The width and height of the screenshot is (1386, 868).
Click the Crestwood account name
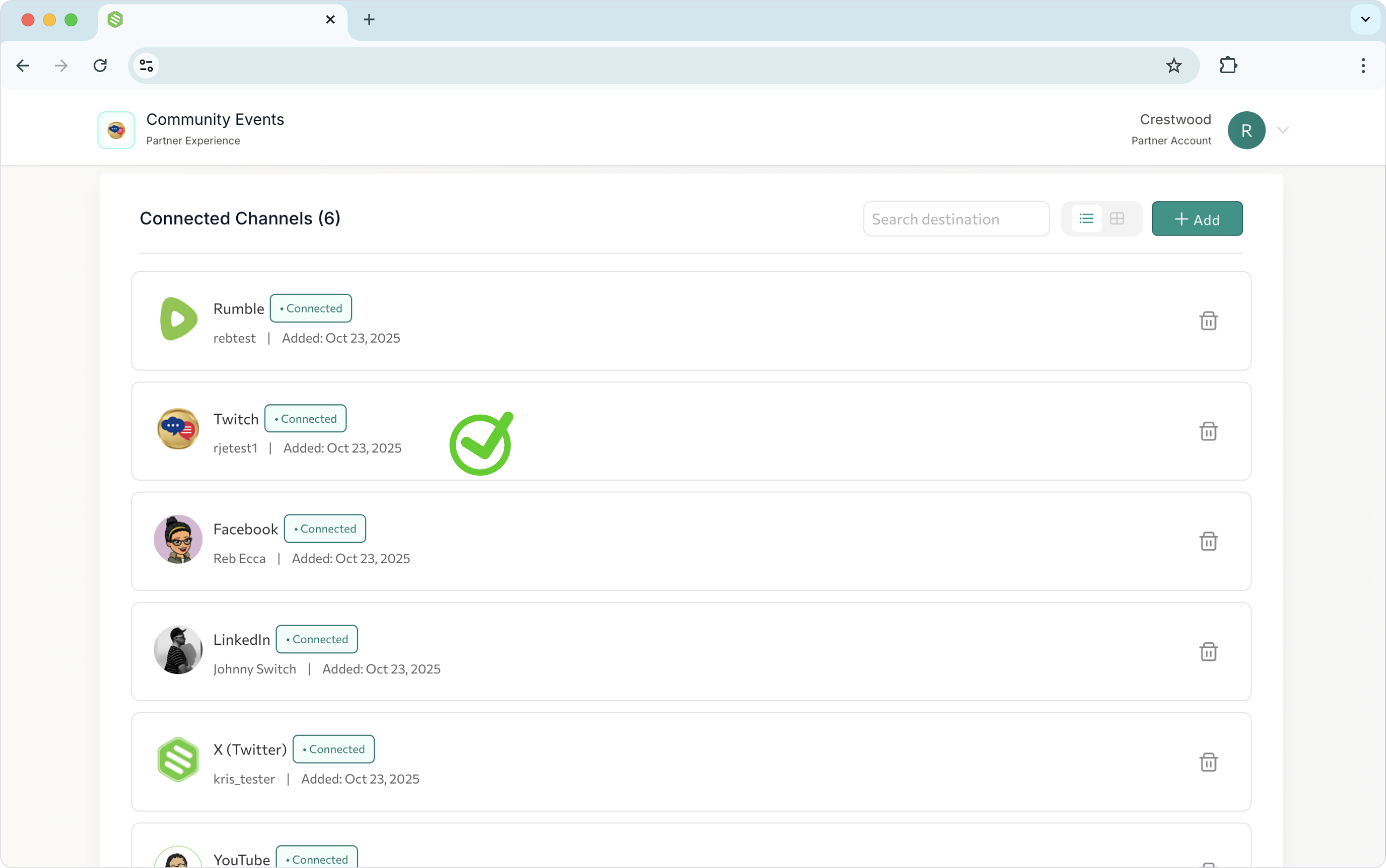pos(1175,119)
